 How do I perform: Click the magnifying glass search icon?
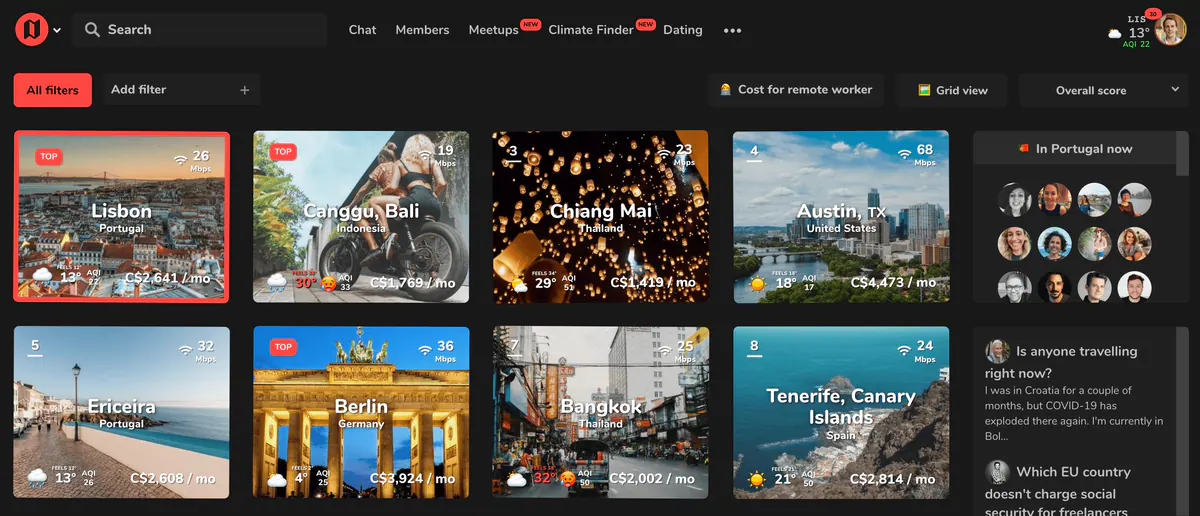[x=92, y=30]
